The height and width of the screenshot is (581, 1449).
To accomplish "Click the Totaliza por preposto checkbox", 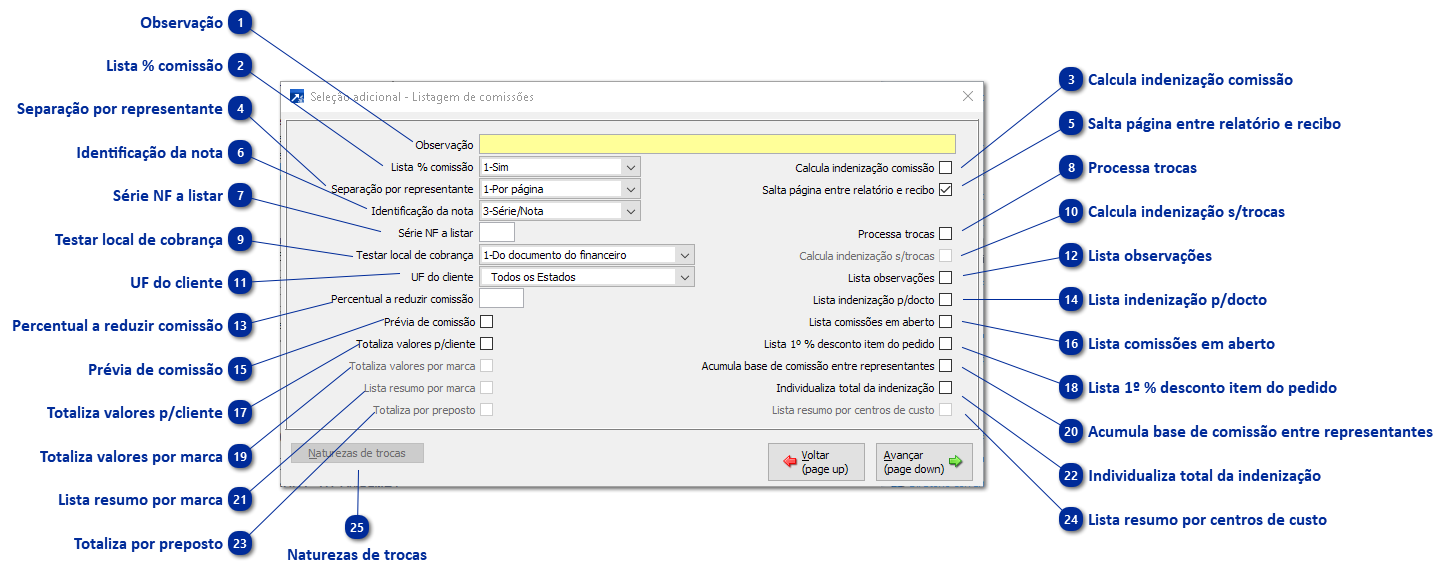I will tap(487, 410).
